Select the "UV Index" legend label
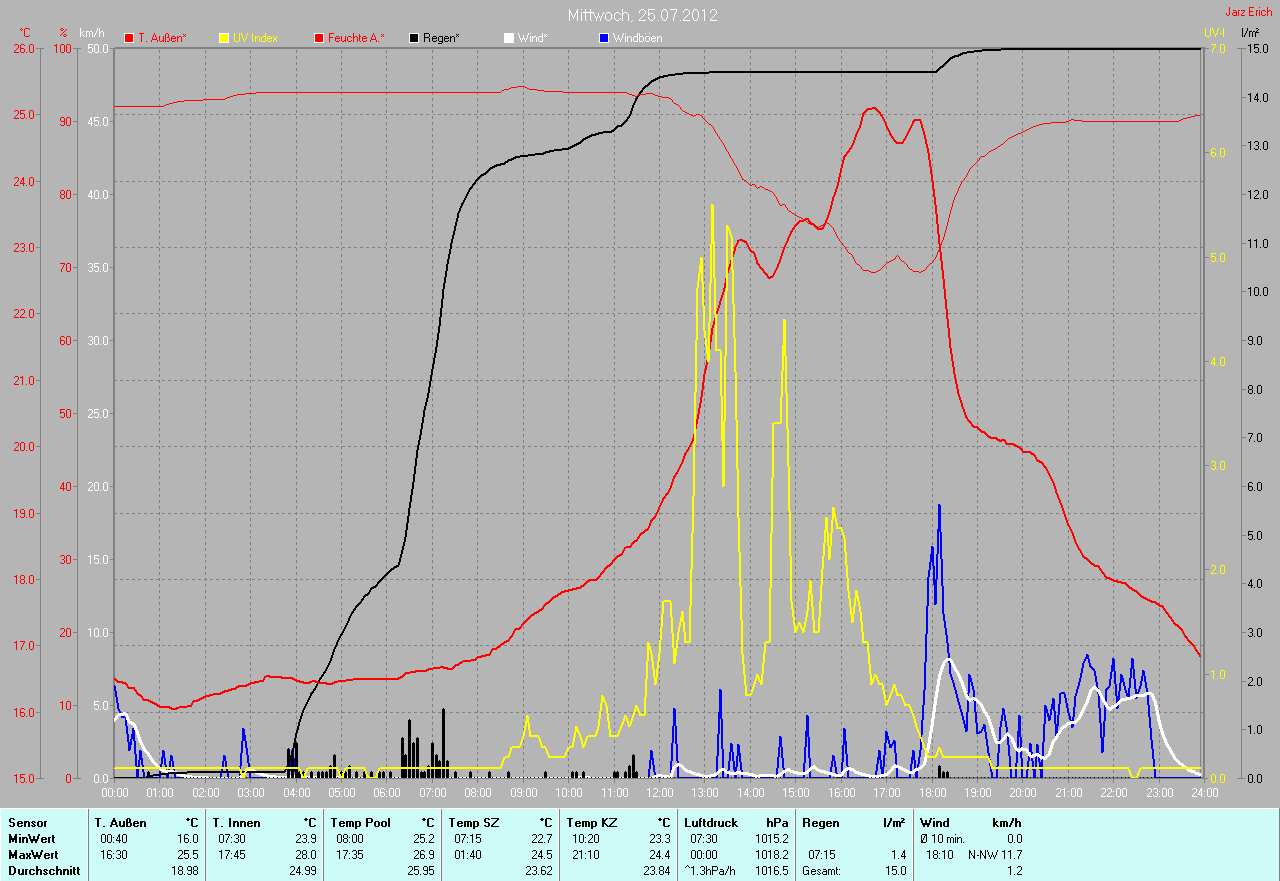The height and width of the screenshot is (881, 1280). point(255,38)
